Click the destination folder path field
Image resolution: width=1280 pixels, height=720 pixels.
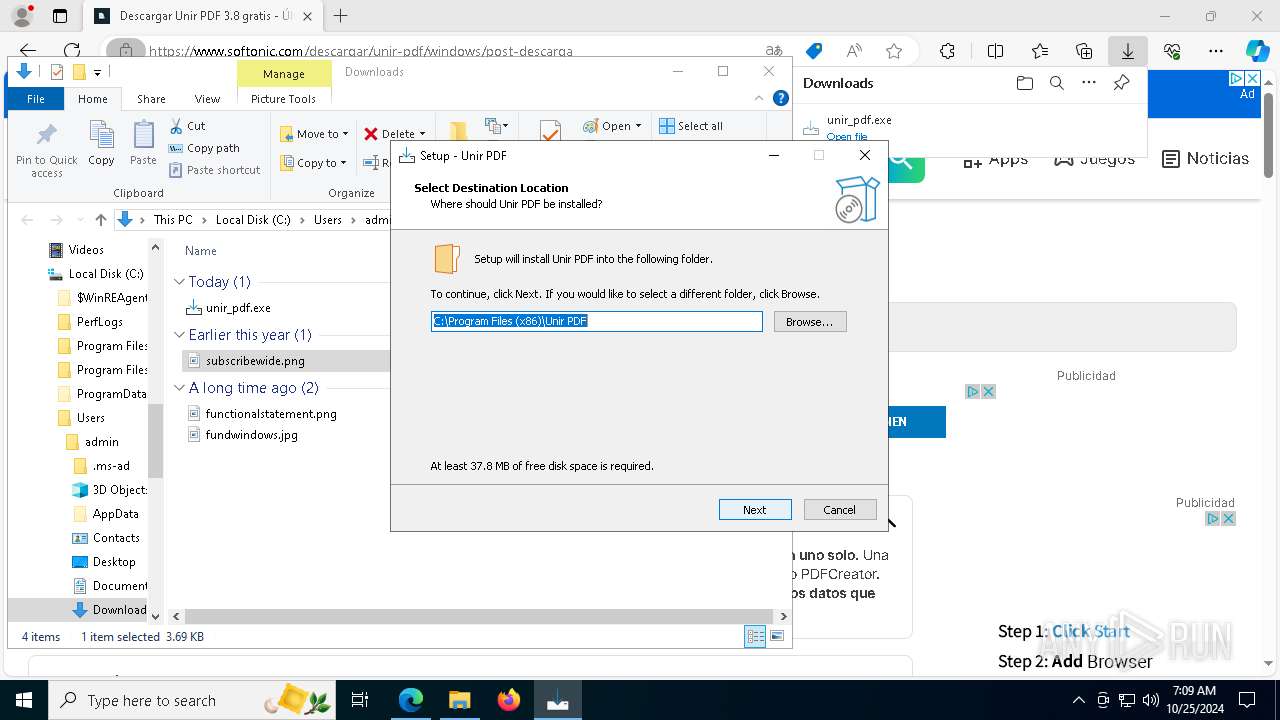click(x=597, y=321)
